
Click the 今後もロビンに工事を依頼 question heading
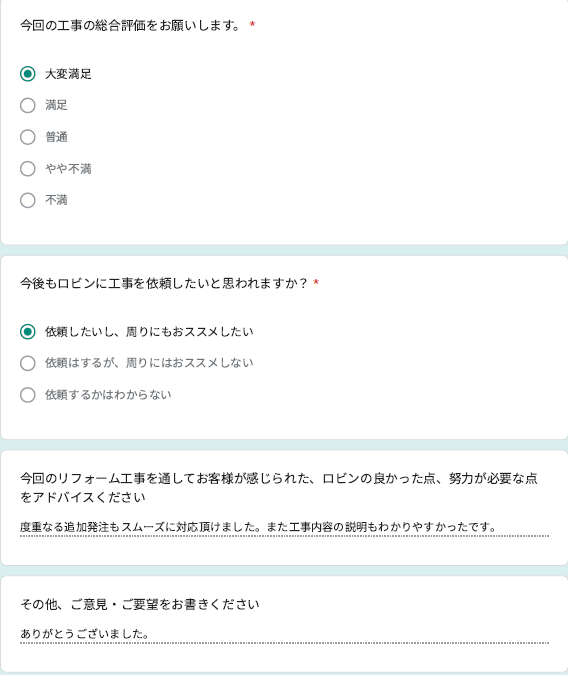click(164, 283)
